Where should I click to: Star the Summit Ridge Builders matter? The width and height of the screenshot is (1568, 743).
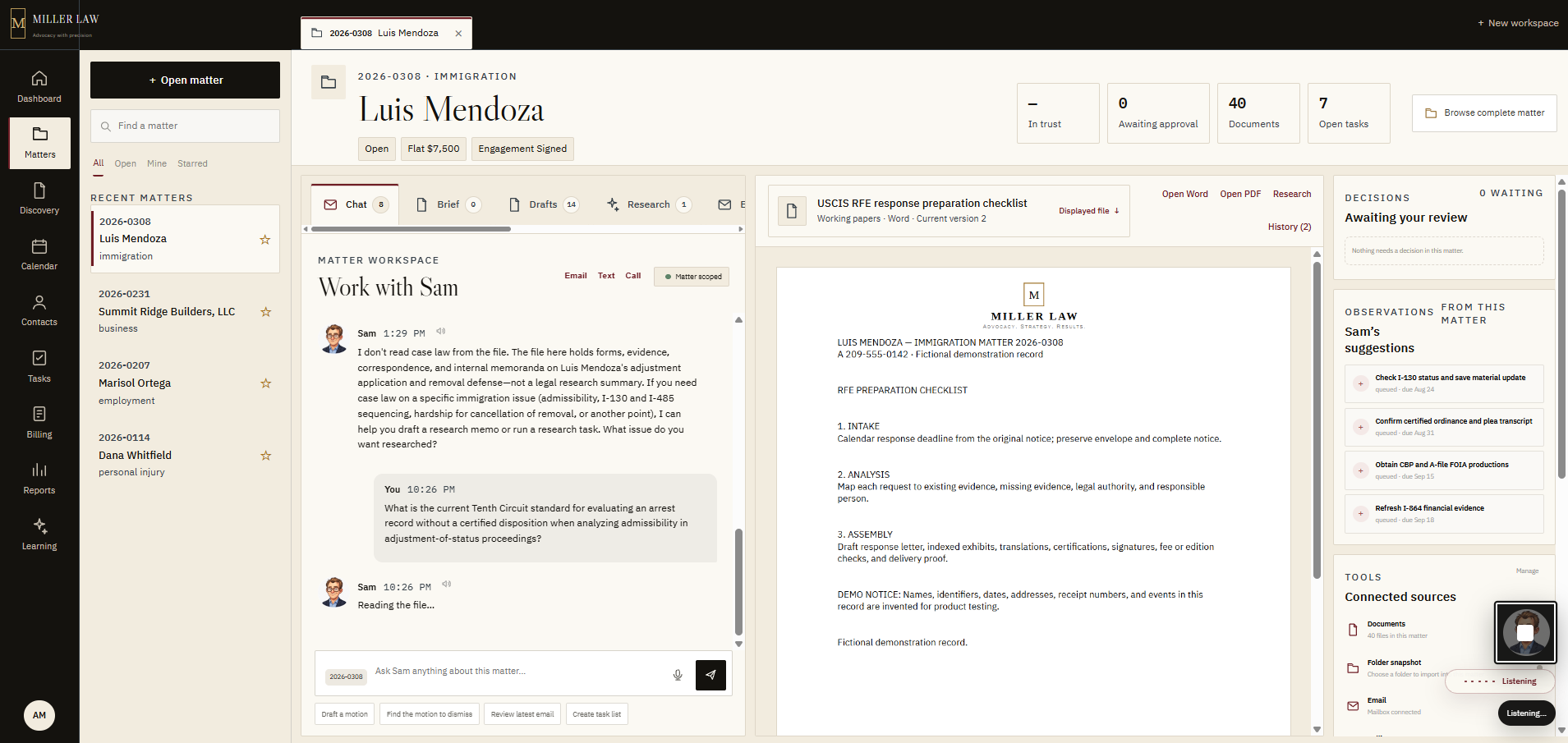tap(265, 312)
